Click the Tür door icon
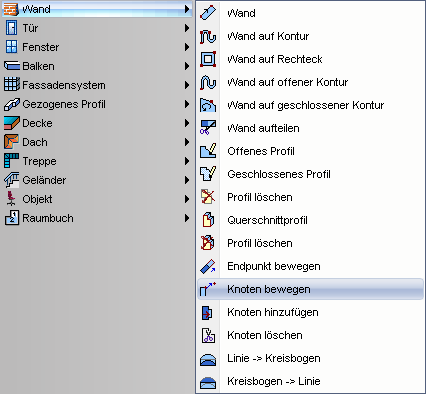This screenshot has height=394, width=426. [x=11, y=28]
